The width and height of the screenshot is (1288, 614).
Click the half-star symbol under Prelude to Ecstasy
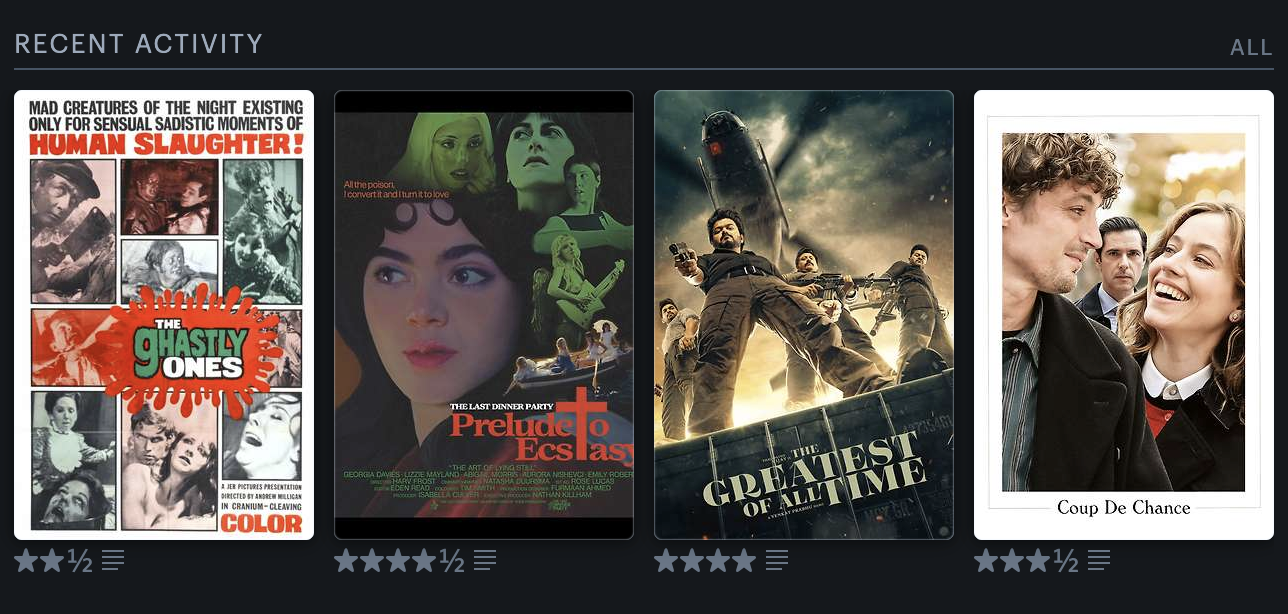(452, 561)
